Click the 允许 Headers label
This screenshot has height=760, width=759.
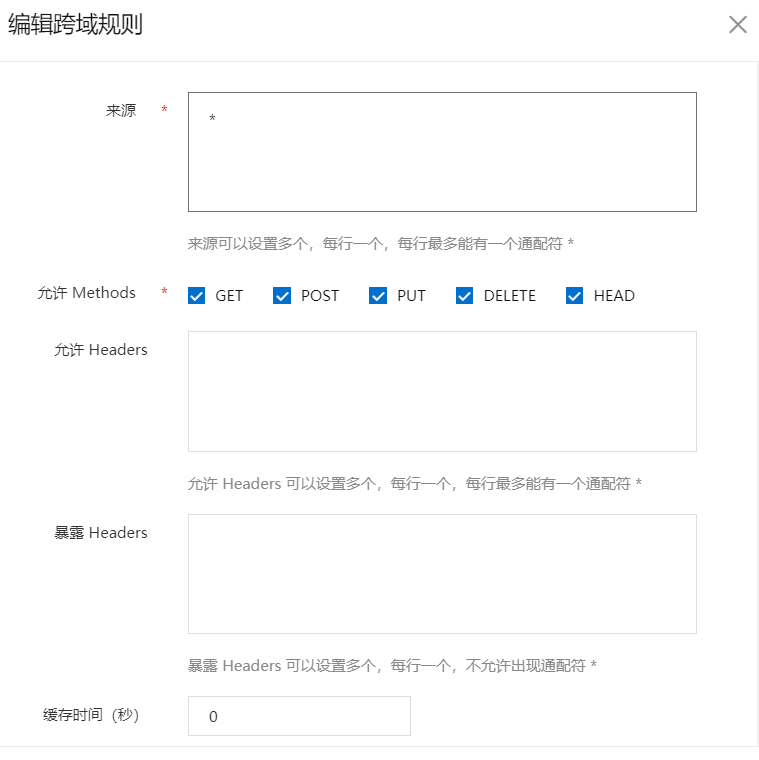(100, 349)
